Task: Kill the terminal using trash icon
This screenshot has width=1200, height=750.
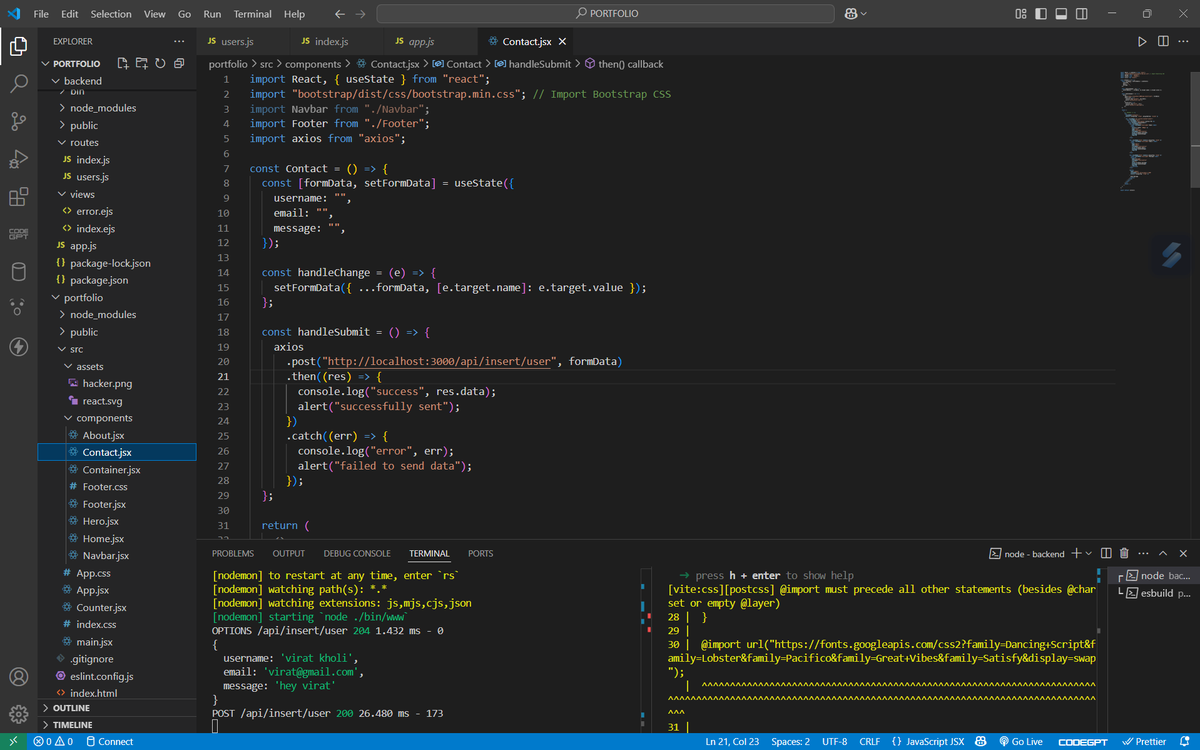Action: (1124, 553)
